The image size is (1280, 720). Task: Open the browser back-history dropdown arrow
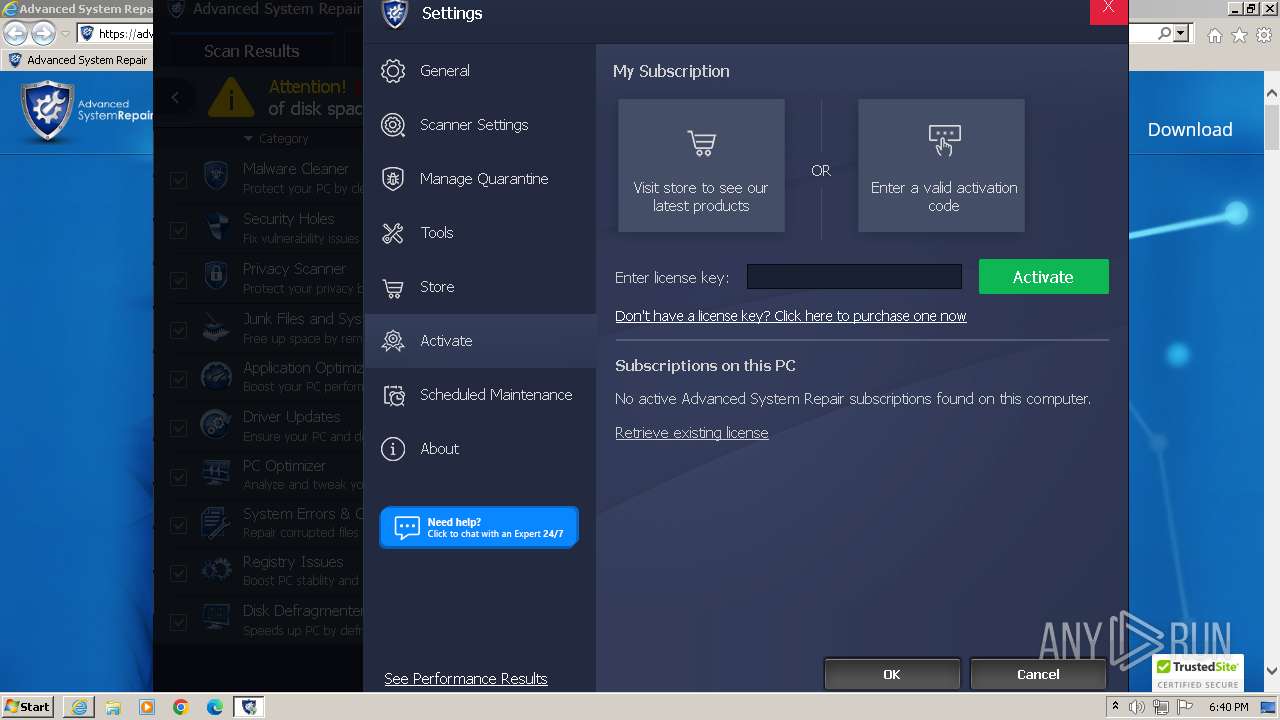click(65, 34)
